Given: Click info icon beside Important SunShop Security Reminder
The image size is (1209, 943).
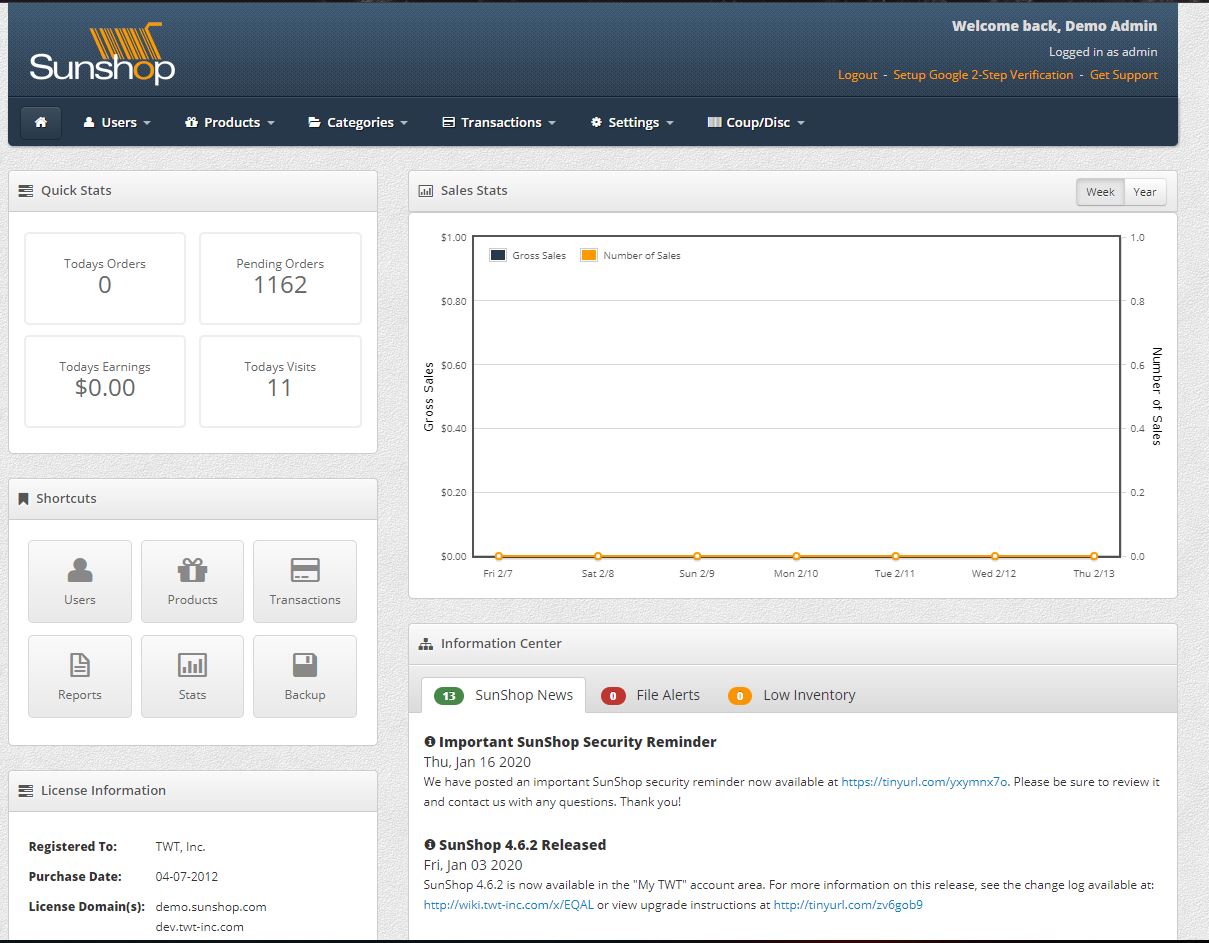Looking at the screenshot, I should point(430,742).
